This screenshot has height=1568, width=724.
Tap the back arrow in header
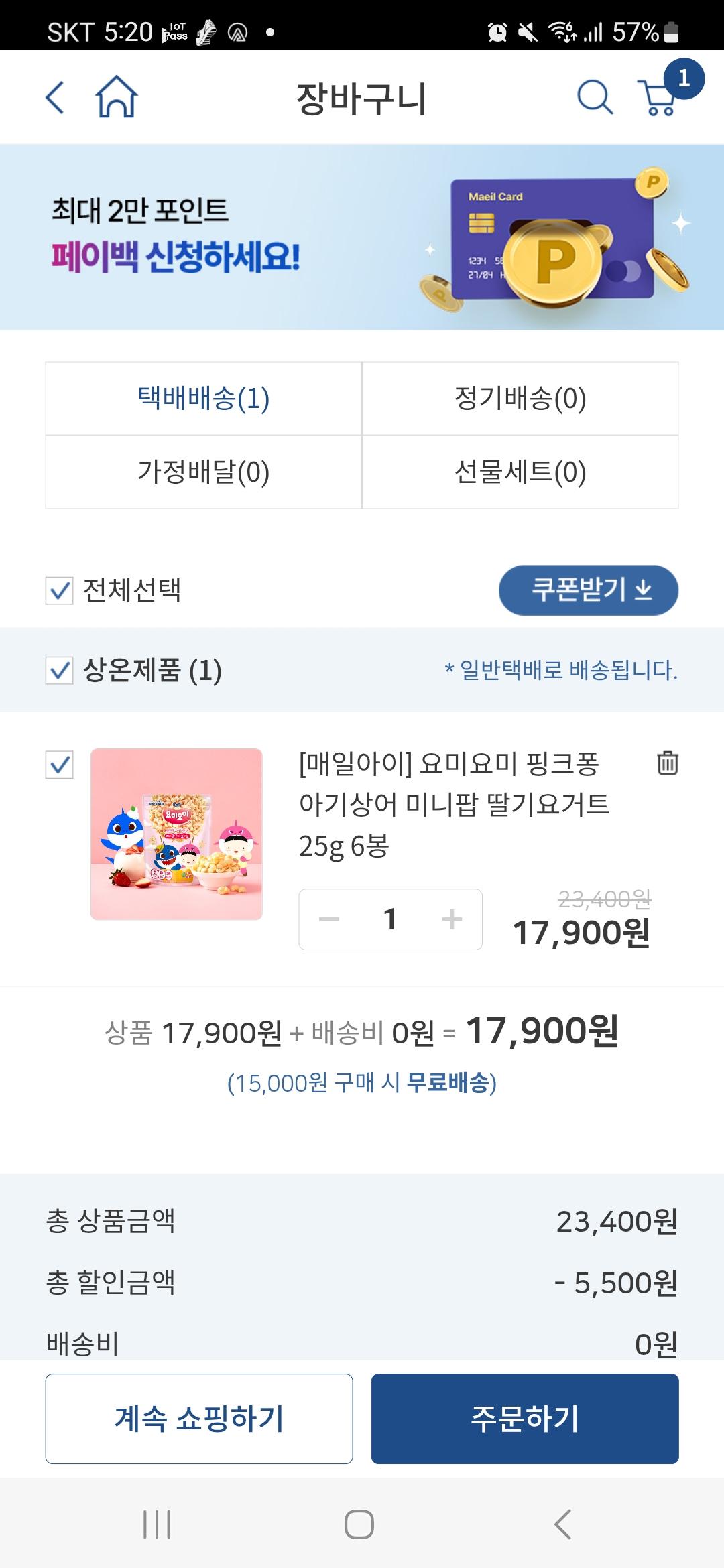tap(55, 98)
